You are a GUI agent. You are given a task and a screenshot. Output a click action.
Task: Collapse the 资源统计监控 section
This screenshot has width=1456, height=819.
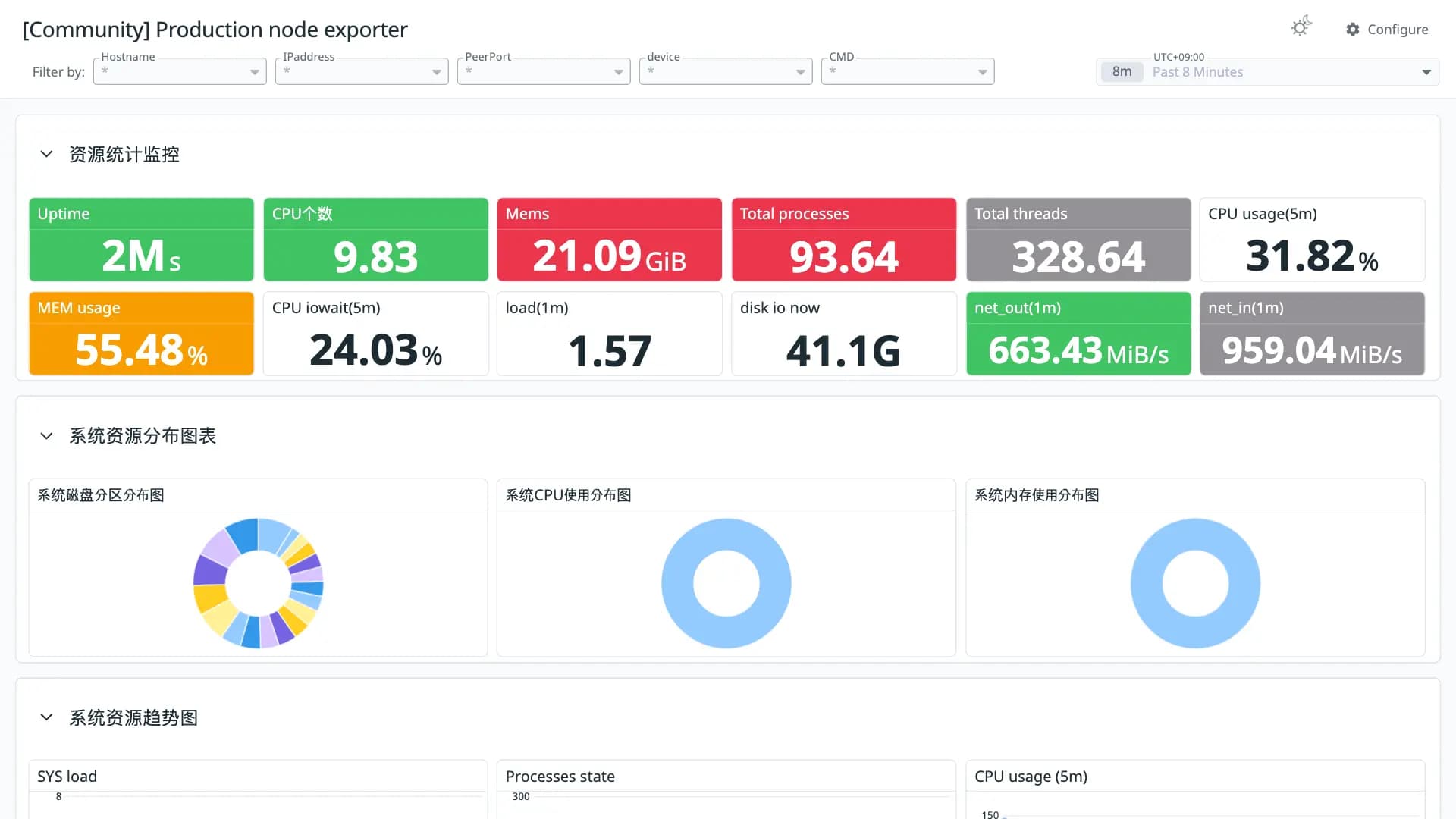(46, 154)
